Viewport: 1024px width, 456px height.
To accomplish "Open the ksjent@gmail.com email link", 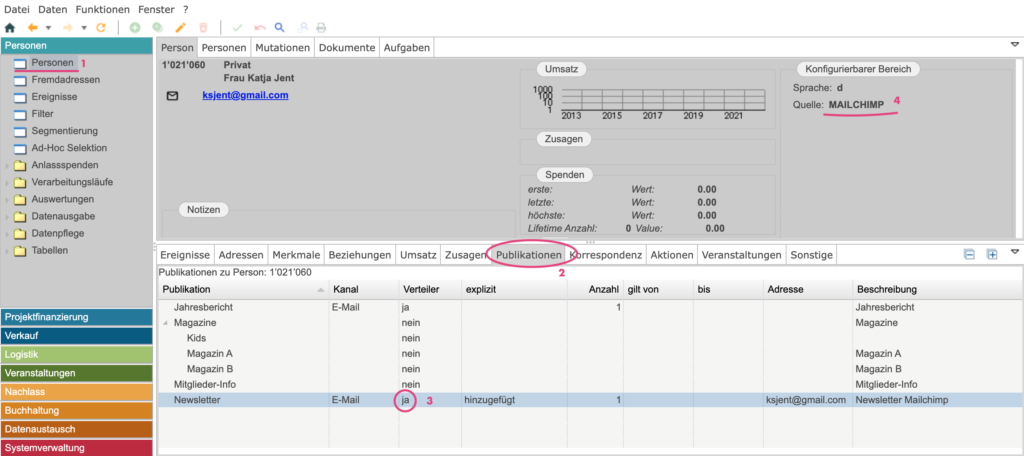I will pyautogui.click(x=245, y=95).
